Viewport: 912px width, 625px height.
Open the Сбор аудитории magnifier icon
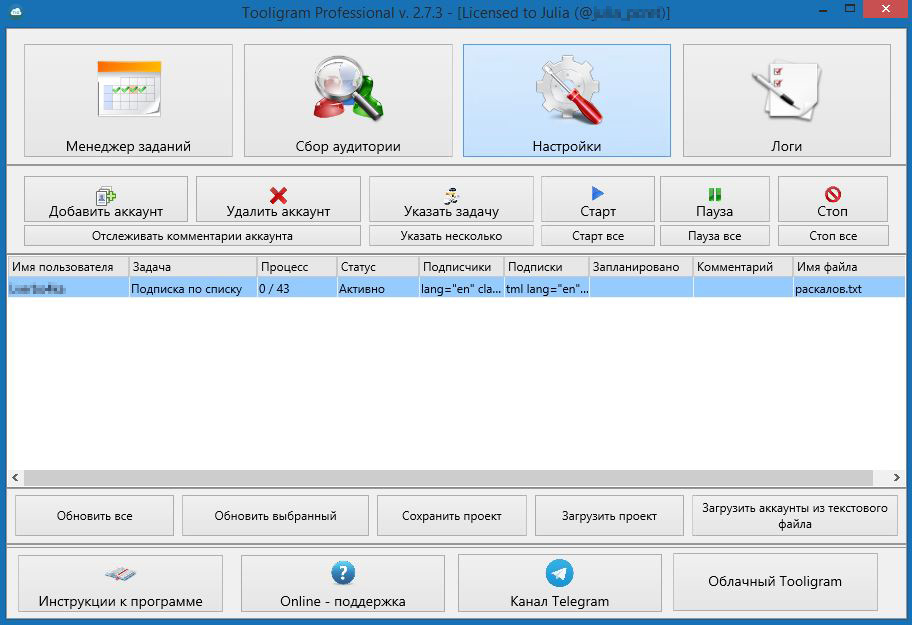pyautogui.click(x=348, y=88)
